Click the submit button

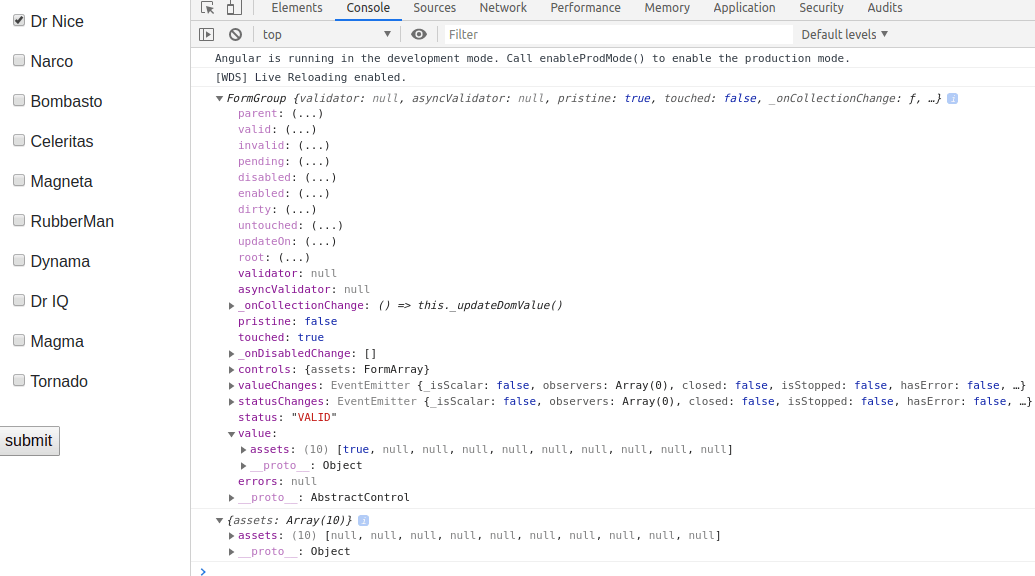tap(28, 440)
